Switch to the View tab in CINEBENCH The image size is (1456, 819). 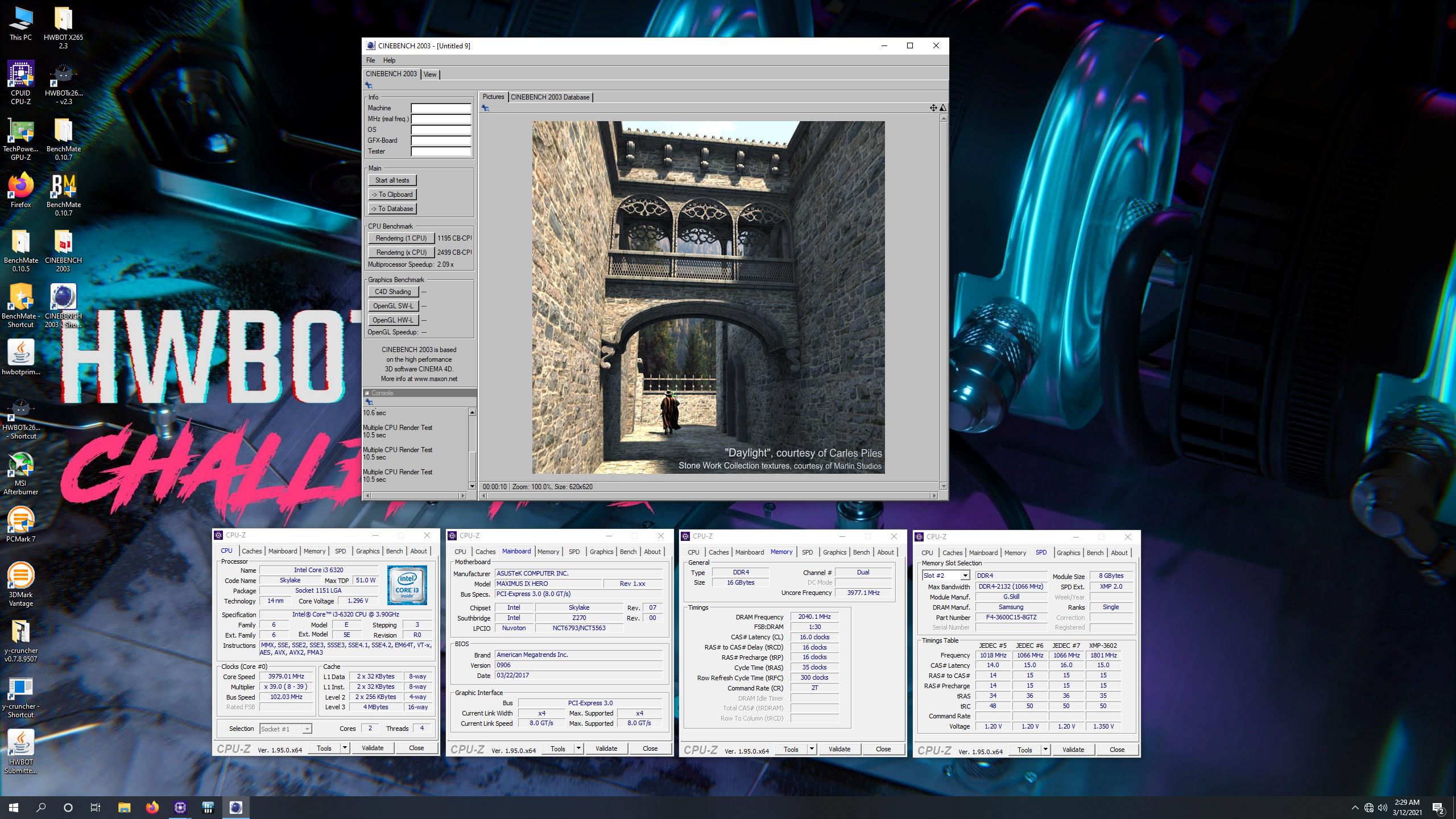click(x=430, y=75)
